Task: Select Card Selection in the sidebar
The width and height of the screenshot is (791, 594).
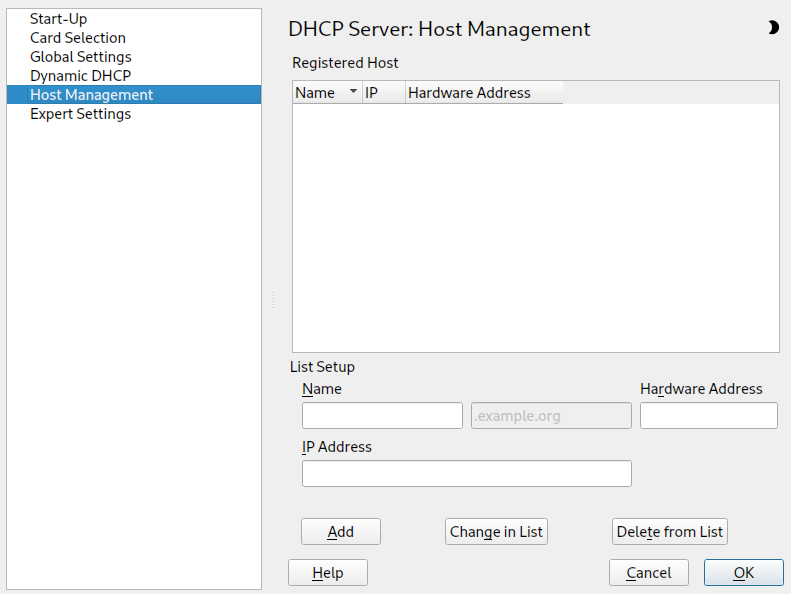Action: [x=78, y=38]
